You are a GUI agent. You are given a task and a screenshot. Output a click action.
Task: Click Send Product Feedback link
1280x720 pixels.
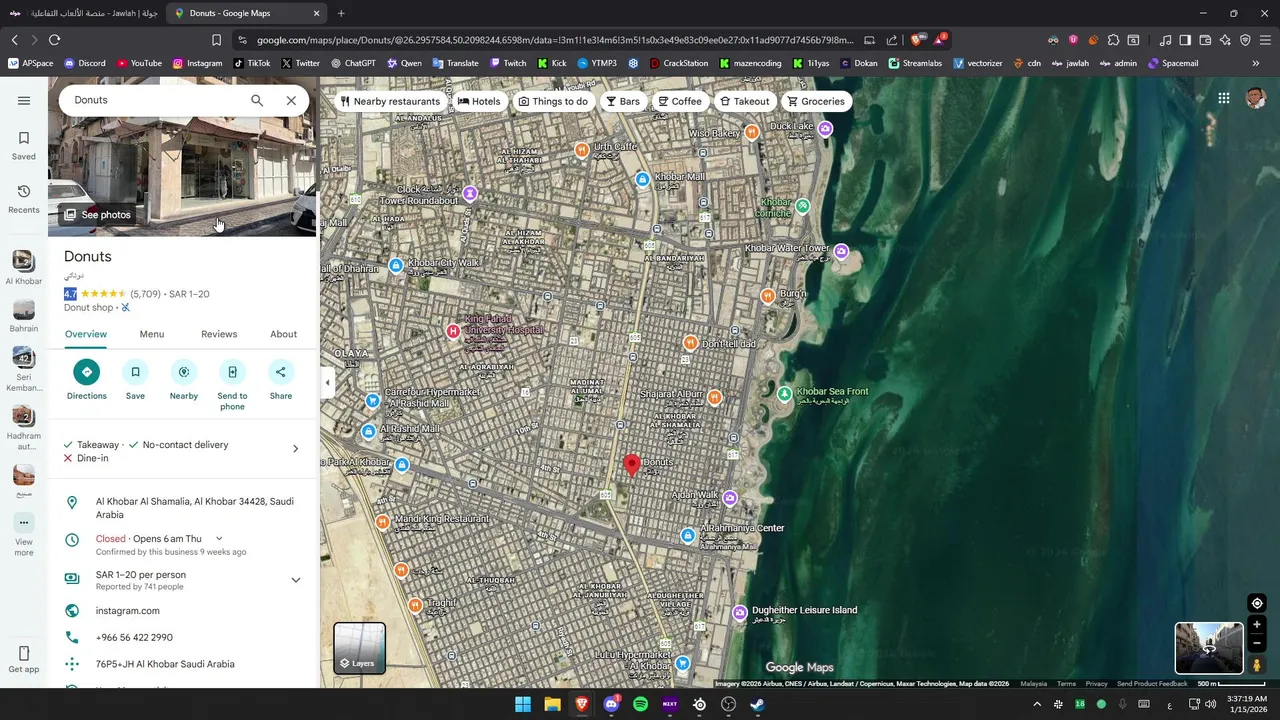pos(1152,684)
